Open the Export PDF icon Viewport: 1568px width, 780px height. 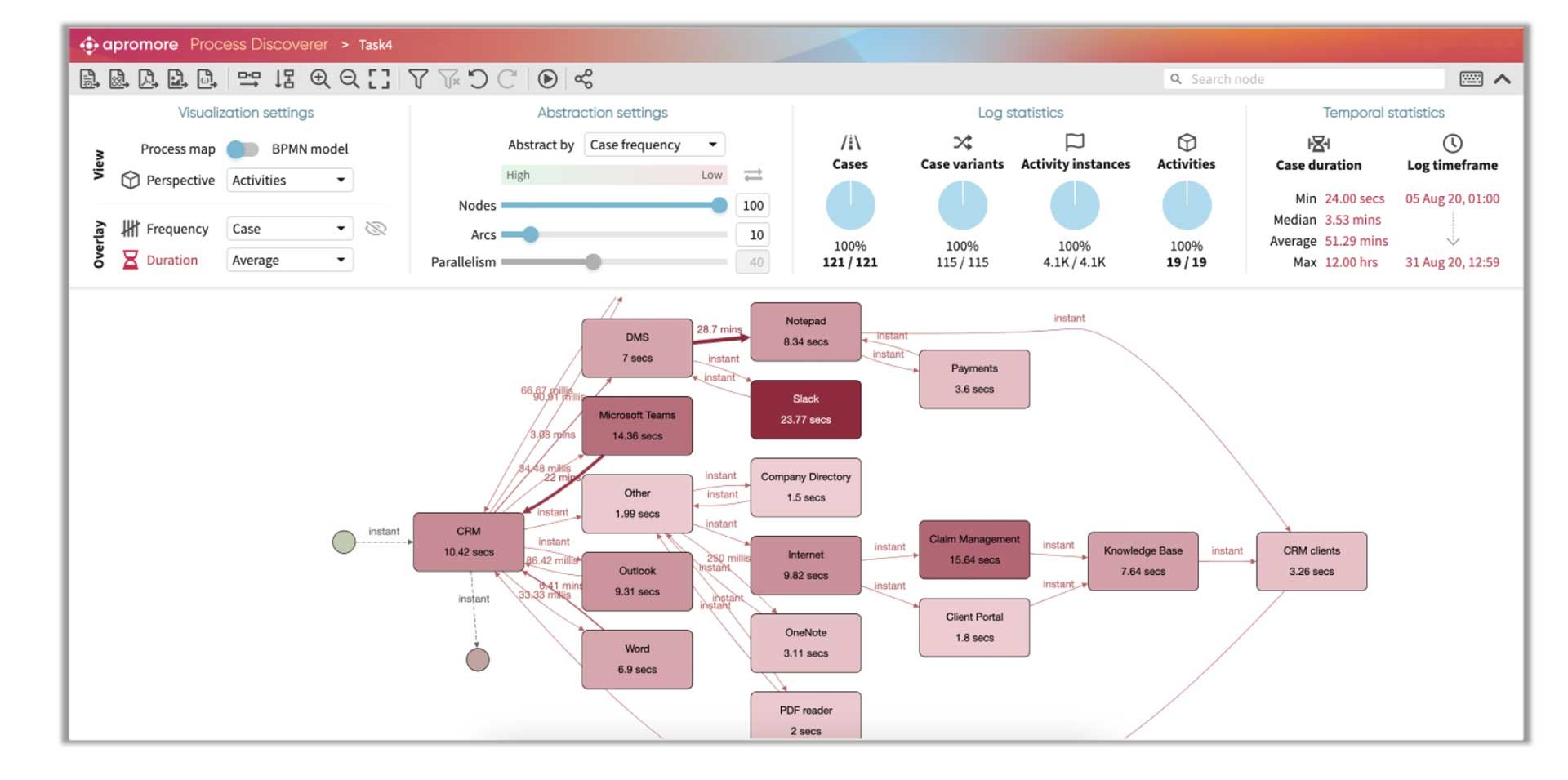pos(149,79)
